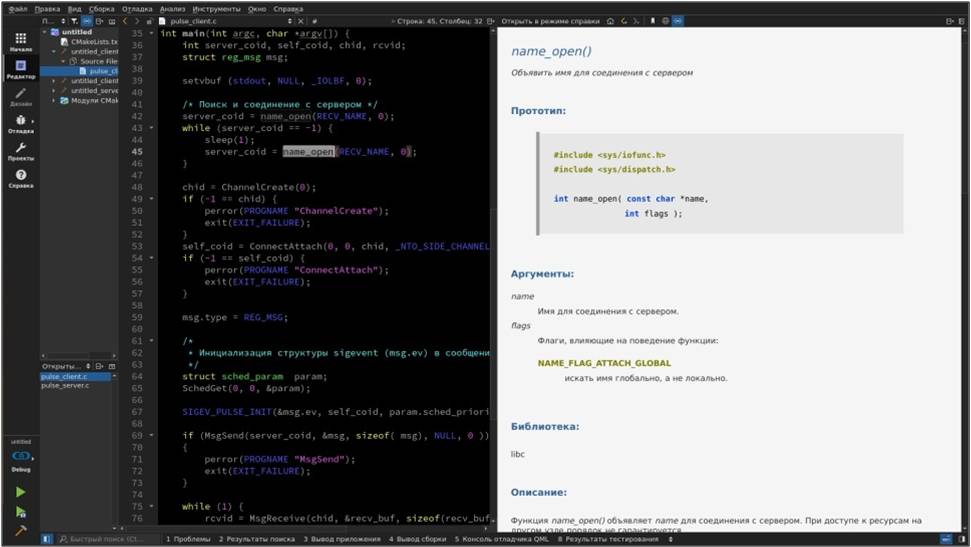Show the 8 Результаты тестирования pane
971x547 pixels.
tap(608, 539)
